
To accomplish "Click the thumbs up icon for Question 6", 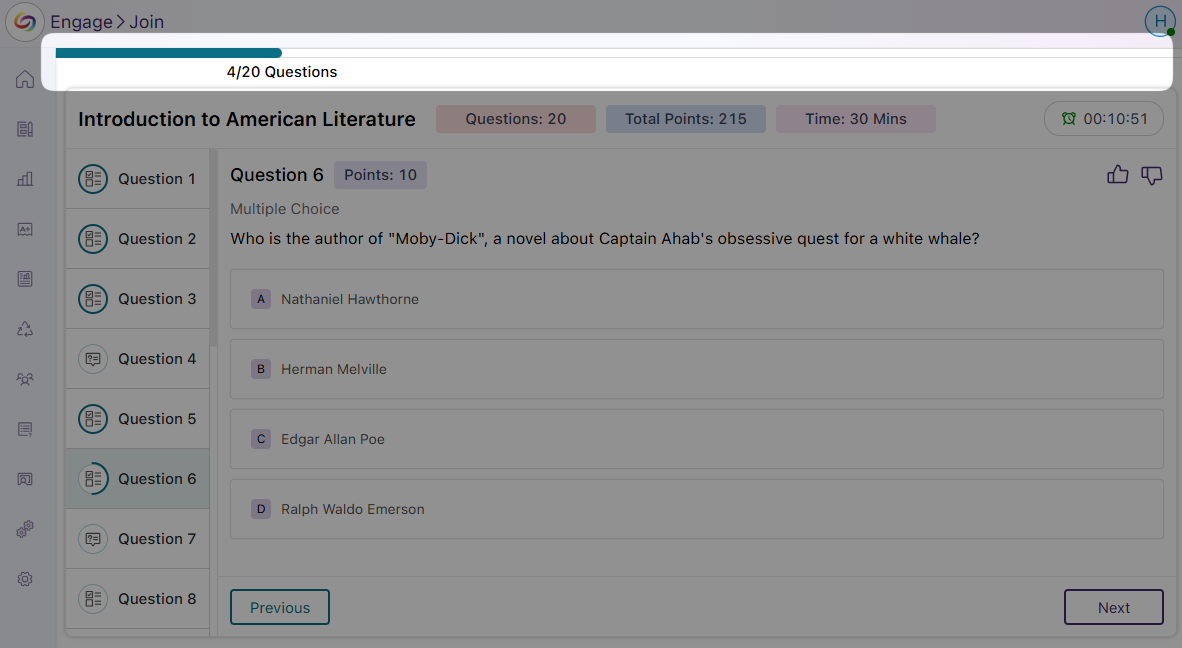I will [1117, 176].
